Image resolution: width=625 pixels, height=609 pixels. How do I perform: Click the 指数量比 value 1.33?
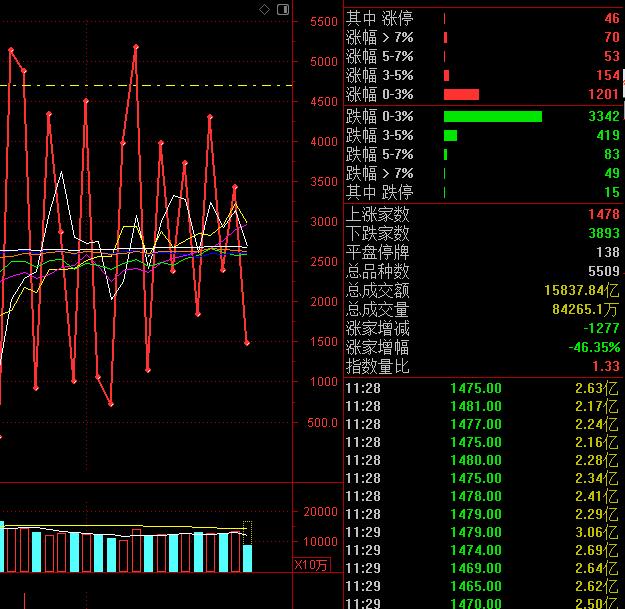pyautogui.click(x=606, y=366)
